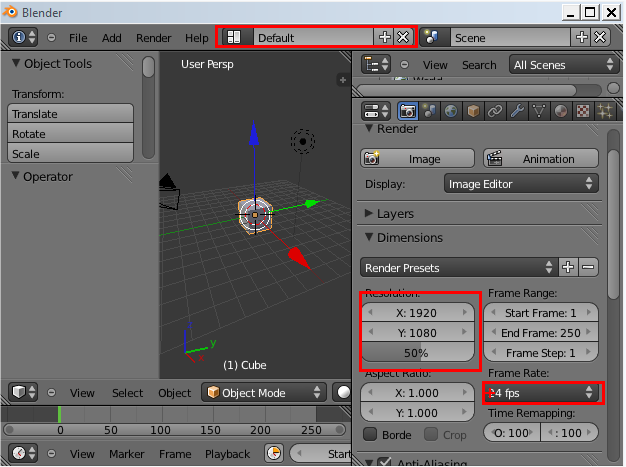The image size is (626, 467).
Task: Collapse the Info header menus toggle
Action: point(51,38)
